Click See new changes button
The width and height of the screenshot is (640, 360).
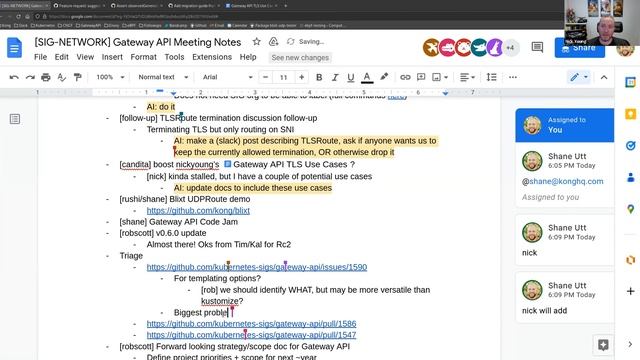(300, 58)
